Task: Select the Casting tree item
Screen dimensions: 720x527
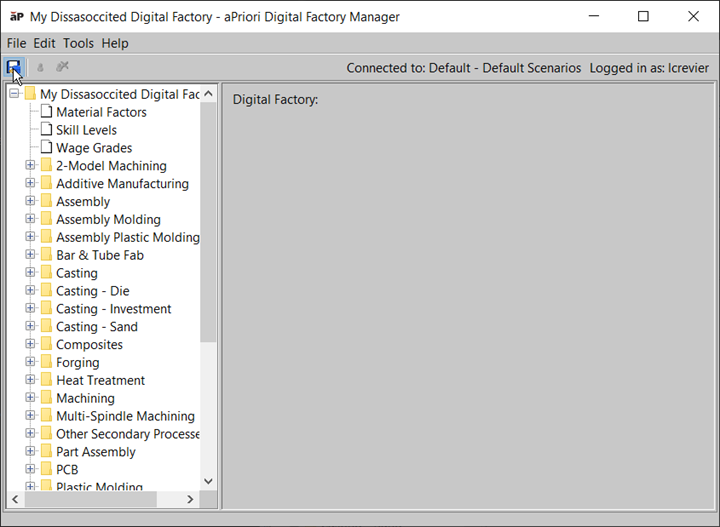Action: coord(77,273)
